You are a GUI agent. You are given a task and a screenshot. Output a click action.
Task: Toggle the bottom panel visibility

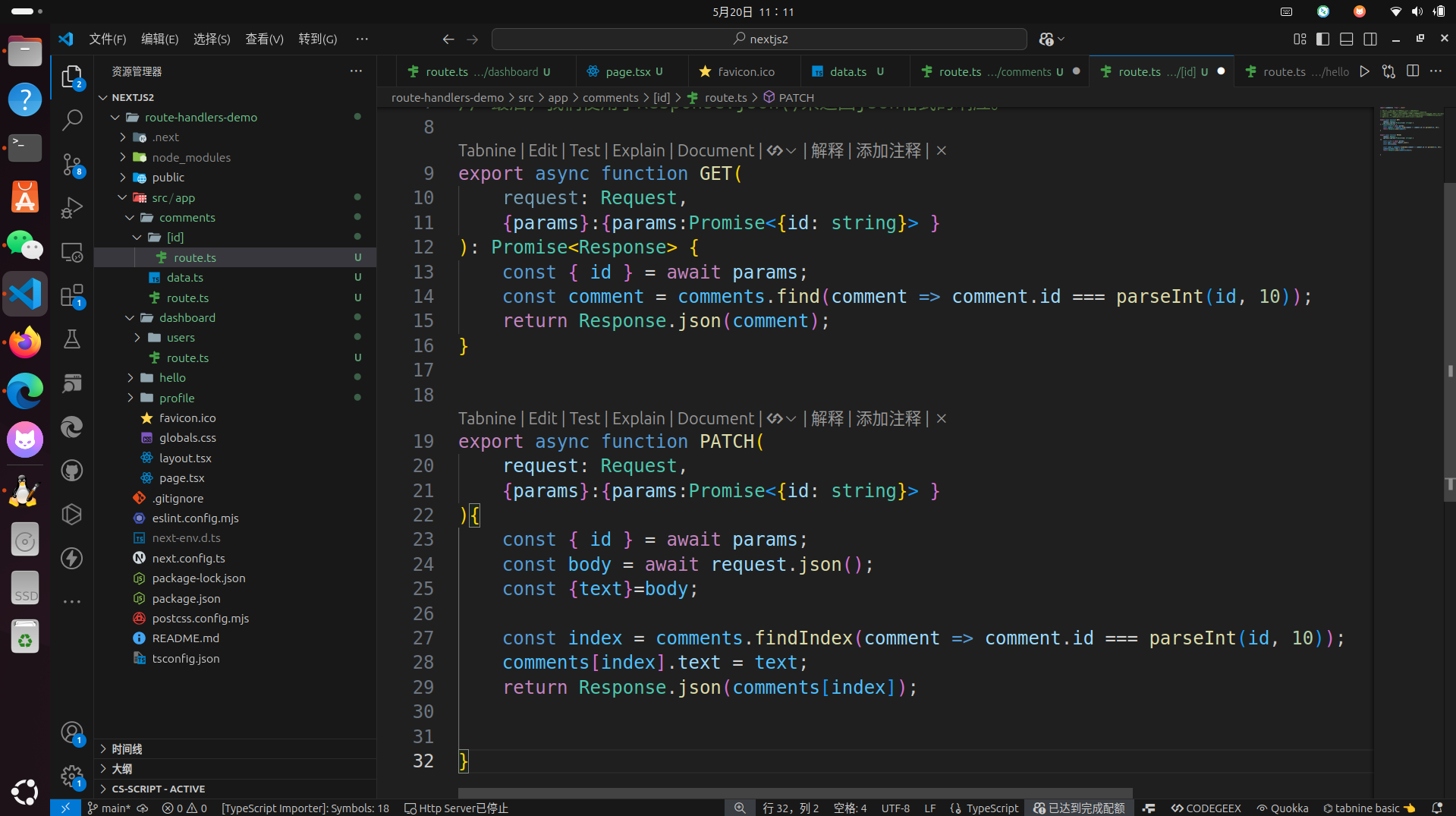(x=1346, y=39)
